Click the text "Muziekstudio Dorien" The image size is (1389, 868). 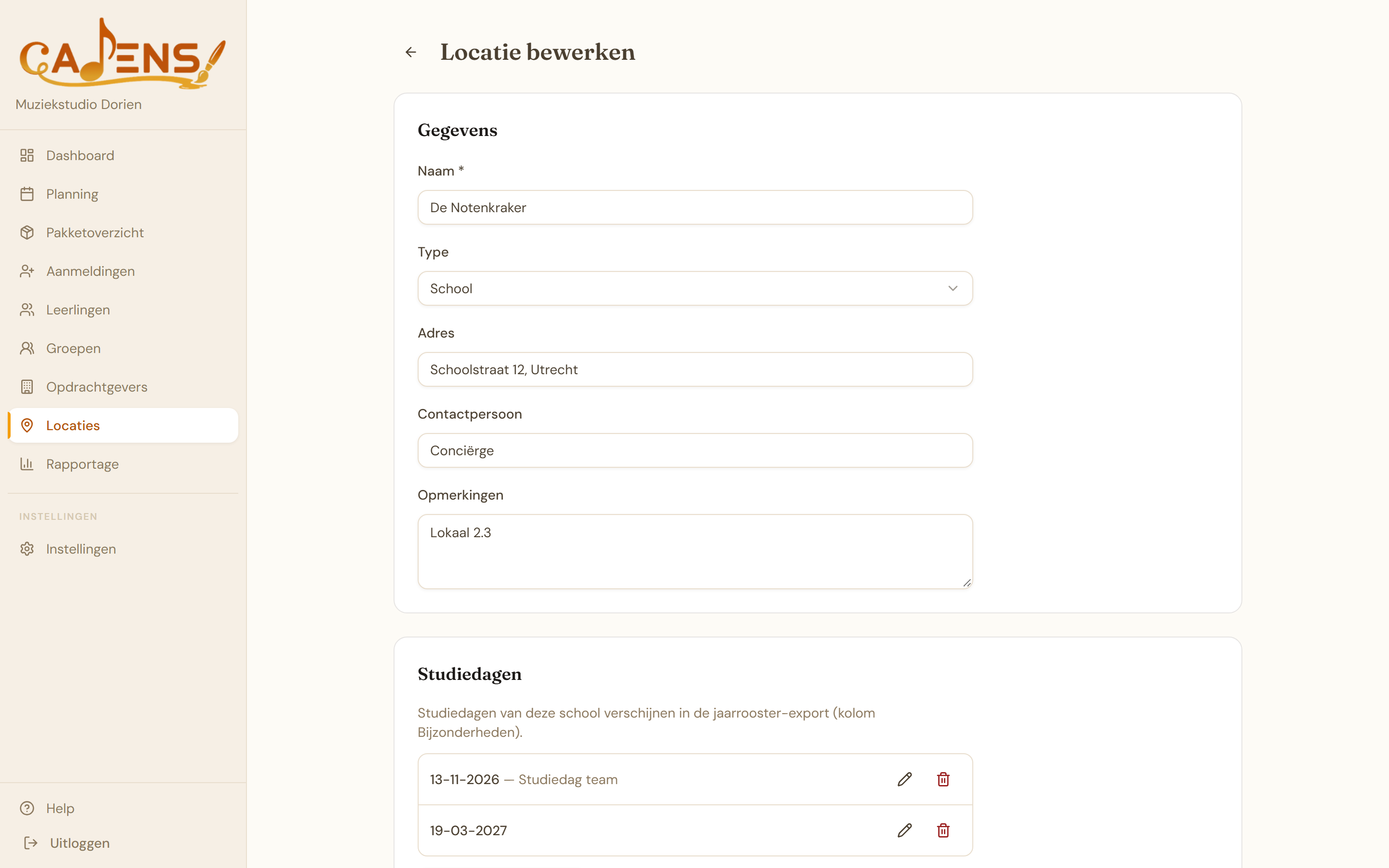point(79,105)
